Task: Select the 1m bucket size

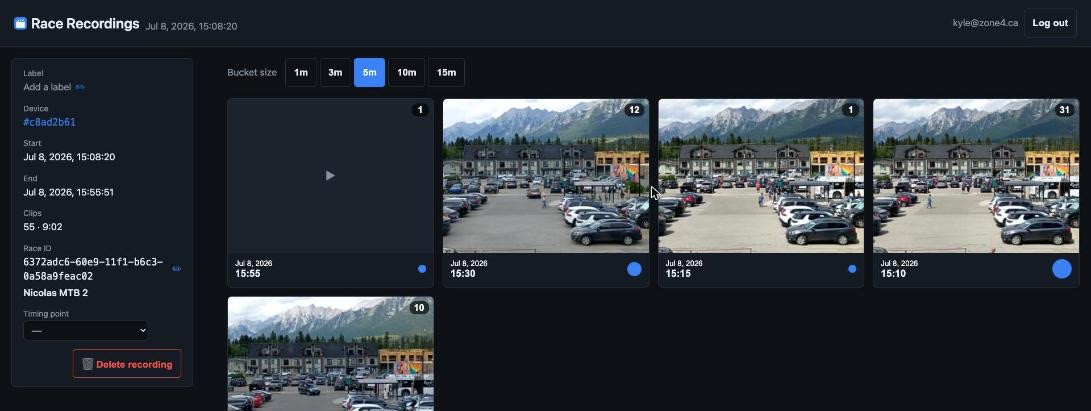Action: coord(301,72)
